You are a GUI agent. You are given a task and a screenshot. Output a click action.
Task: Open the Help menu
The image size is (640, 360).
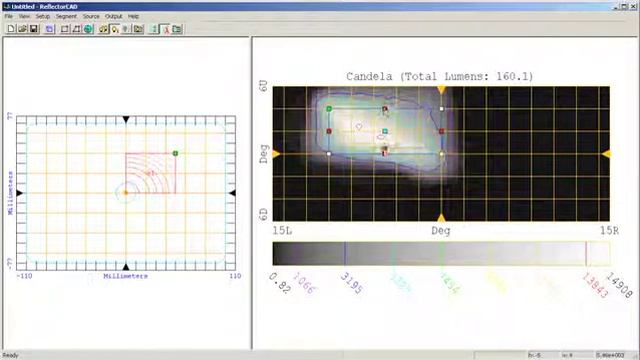tap(133, 16)
